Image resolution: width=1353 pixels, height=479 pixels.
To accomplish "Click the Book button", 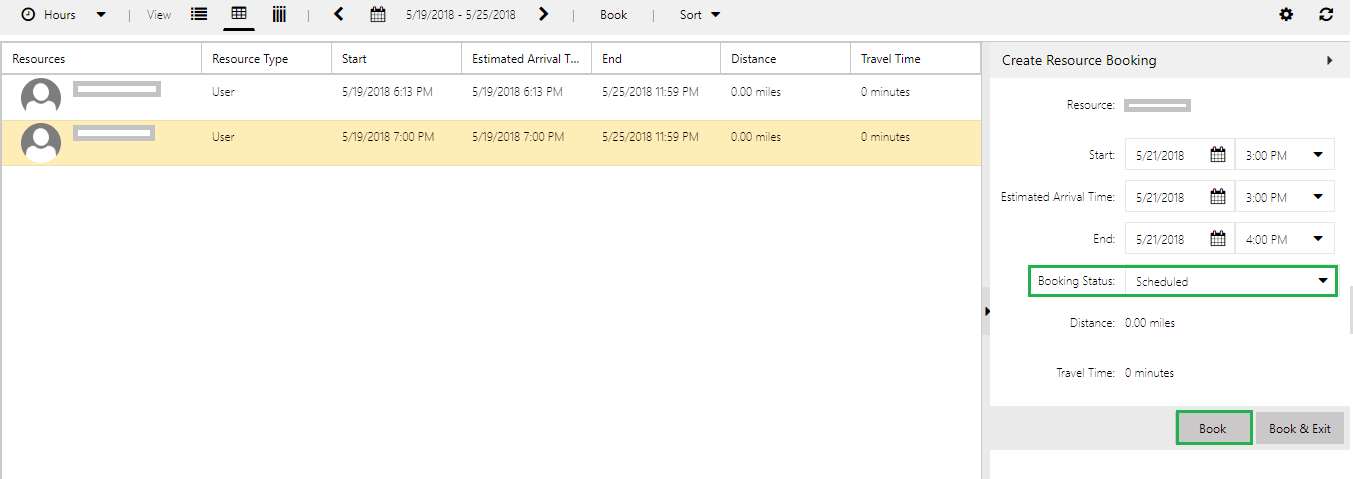I will [x=1213, y=428].
